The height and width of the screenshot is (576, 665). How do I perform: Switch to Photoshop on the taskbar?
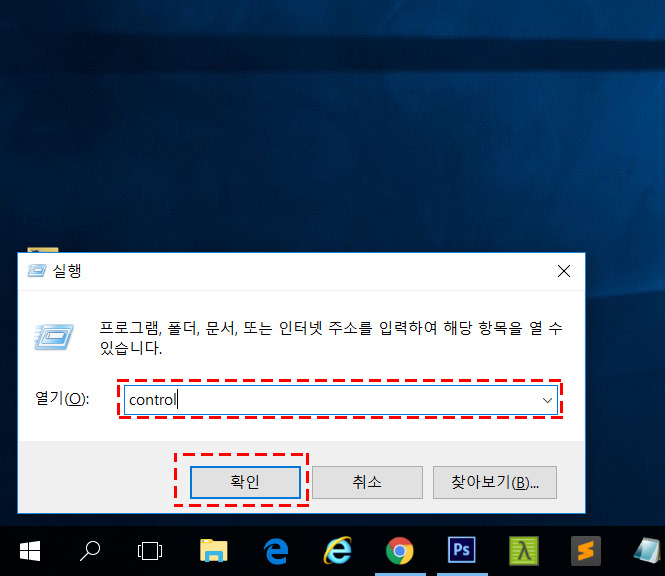(x=462, y=550)
